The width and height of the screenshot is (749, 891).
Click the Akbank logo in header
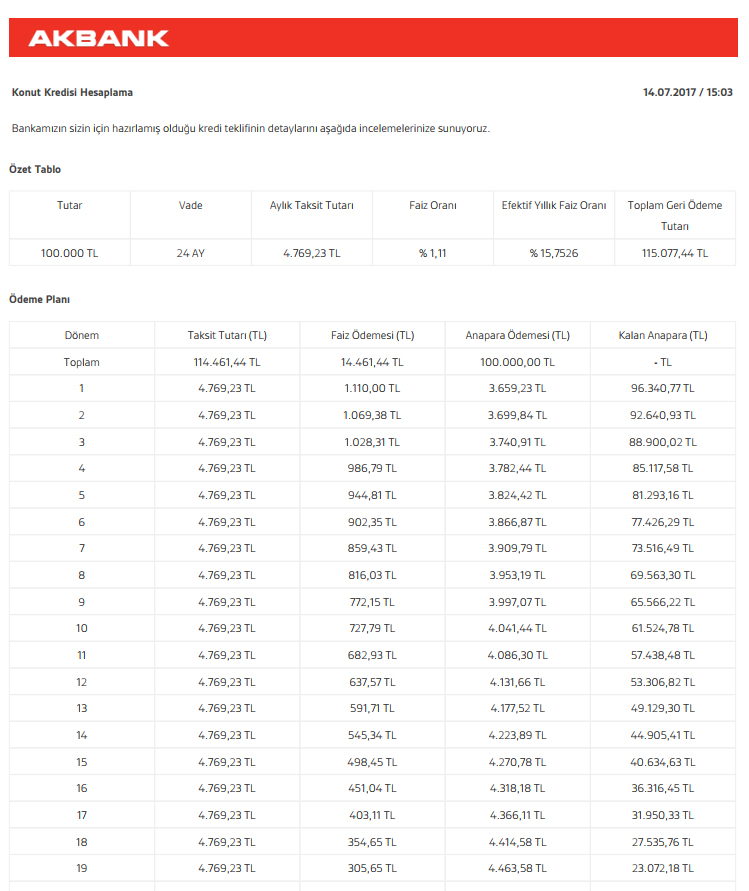98,39
